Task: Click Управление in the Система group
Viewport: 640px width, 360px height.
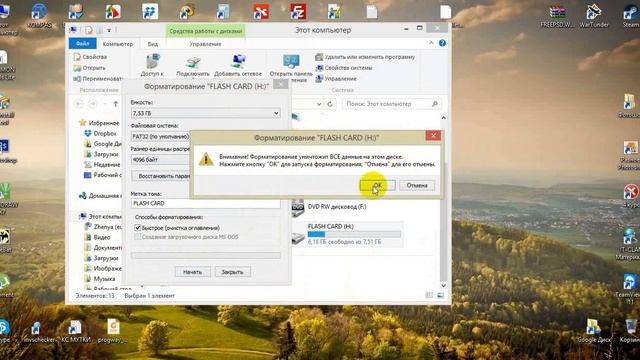Action: [336, 78]
